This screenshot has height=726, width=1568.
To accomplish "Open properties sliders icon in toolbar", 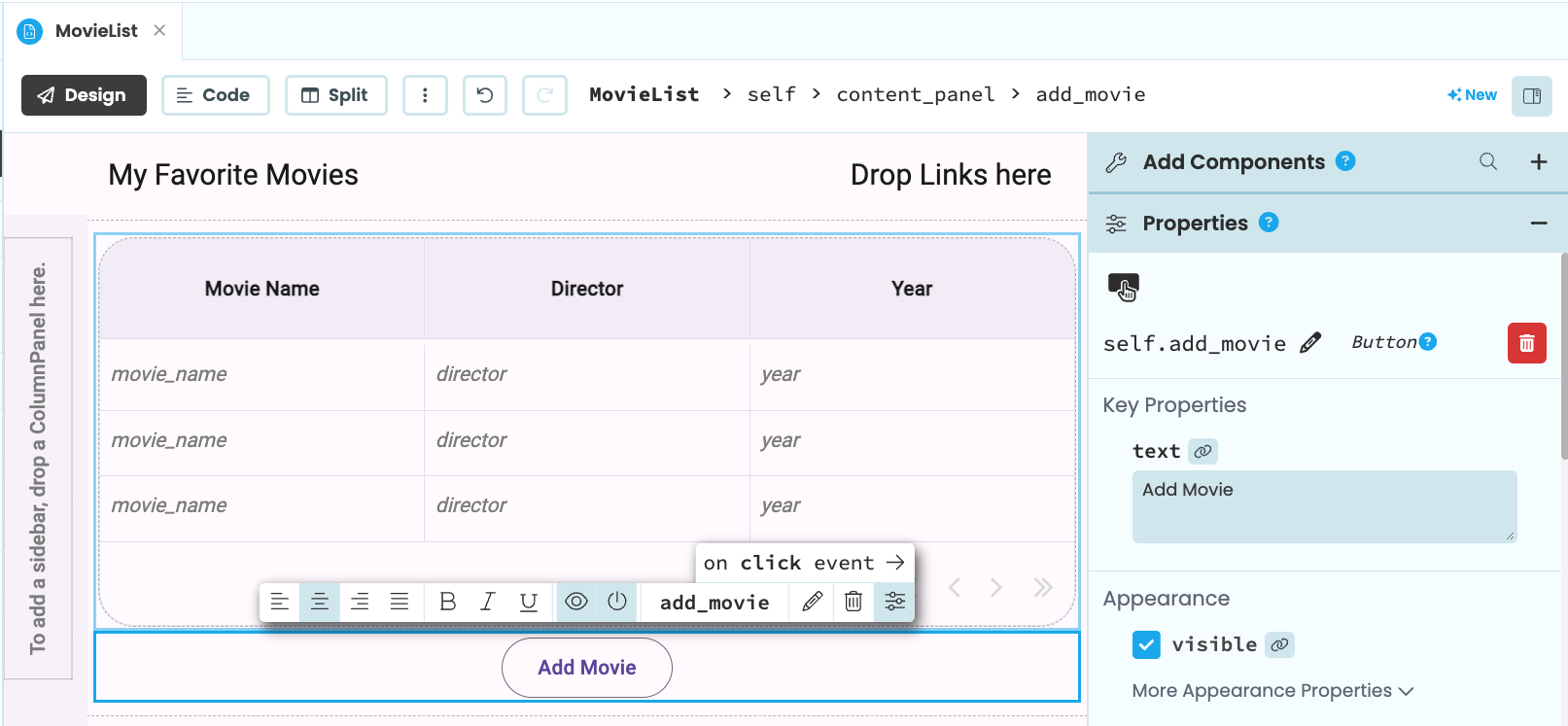I will tap(894, 602).
